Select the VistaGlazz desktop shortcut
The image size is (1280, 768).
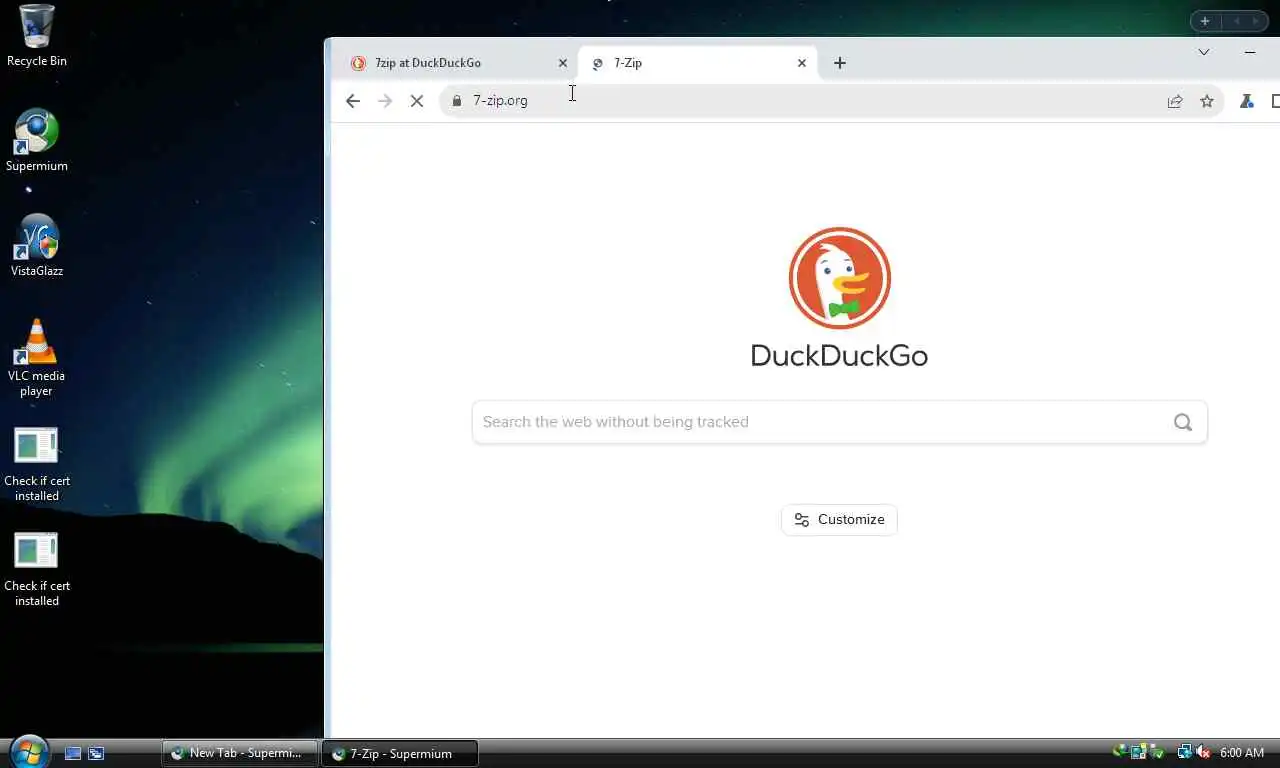click(37, 245)
